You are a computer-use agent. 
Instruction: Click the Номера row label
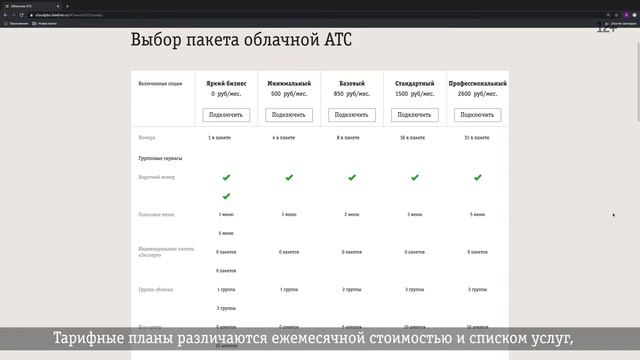147,138
